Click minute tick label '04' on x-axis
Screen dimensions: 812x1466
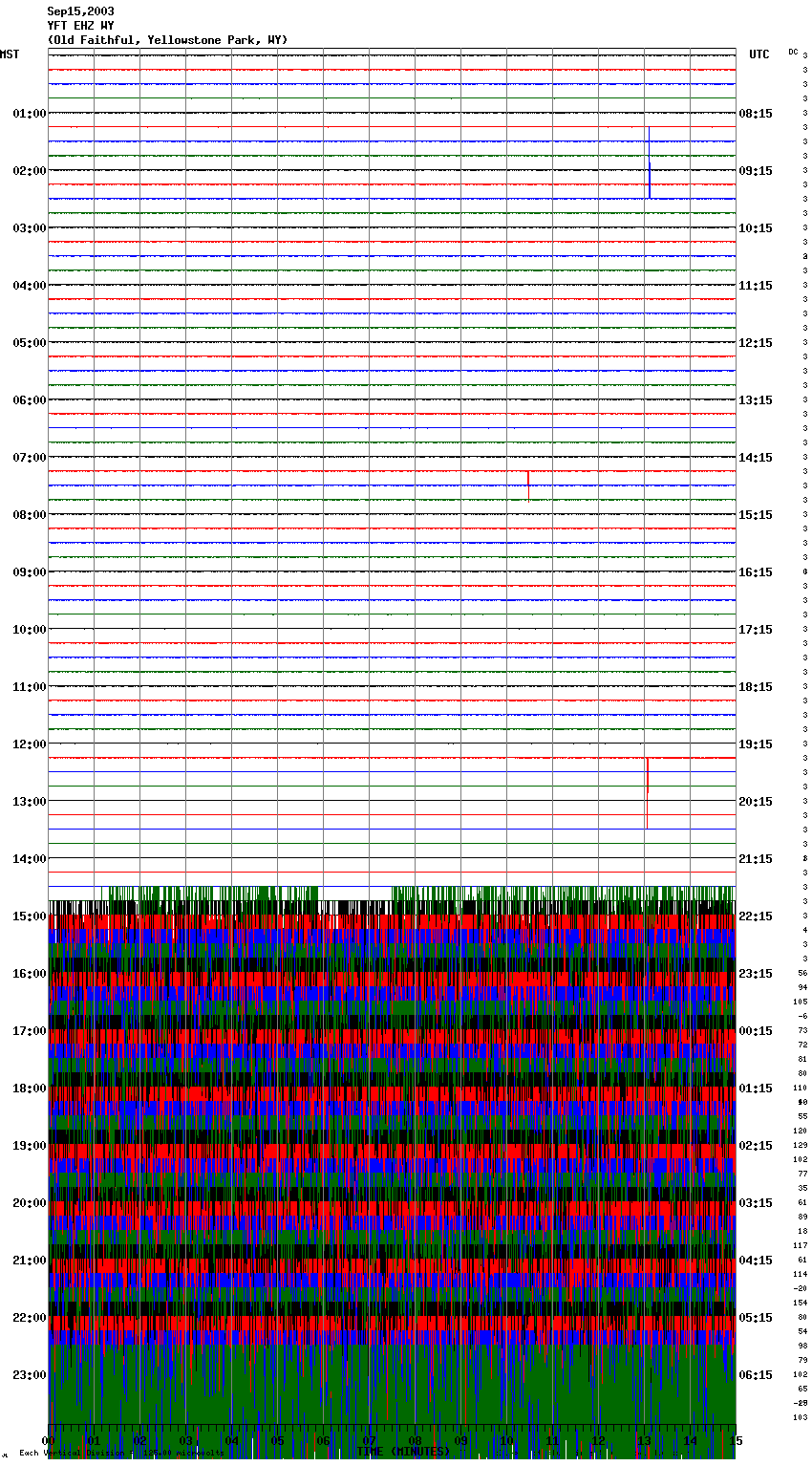pyautogui.click(x=232, y=1440)
